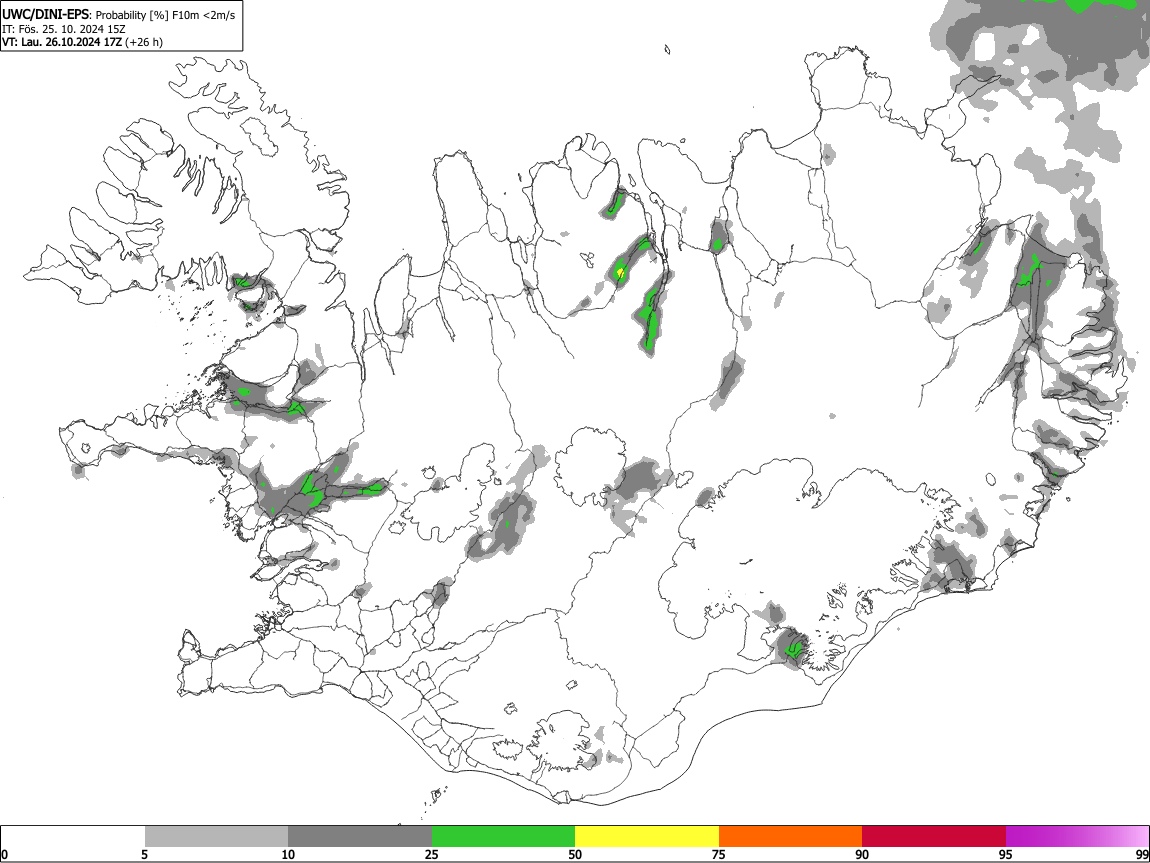Click the yellow 50–75% legend swatch
The height and width of the screenshot is (863, 1150).
pyautogui.click(x=647, y=837)
